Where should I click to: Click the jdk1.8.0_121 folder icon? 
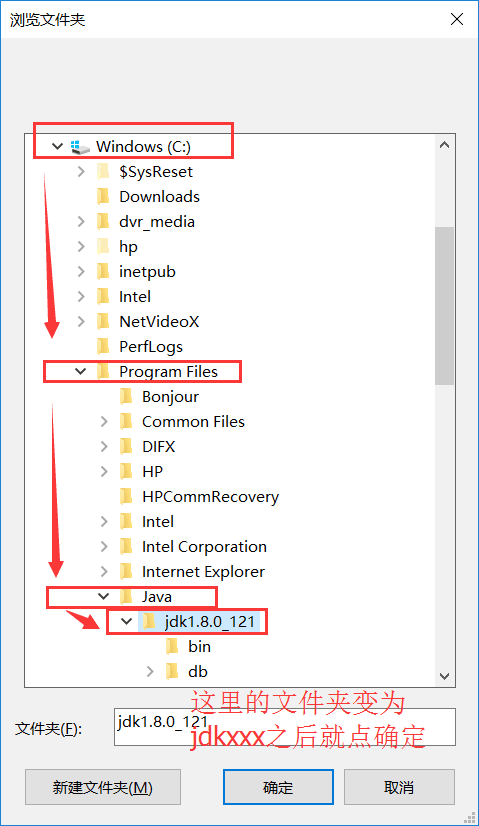click(149, 622)
